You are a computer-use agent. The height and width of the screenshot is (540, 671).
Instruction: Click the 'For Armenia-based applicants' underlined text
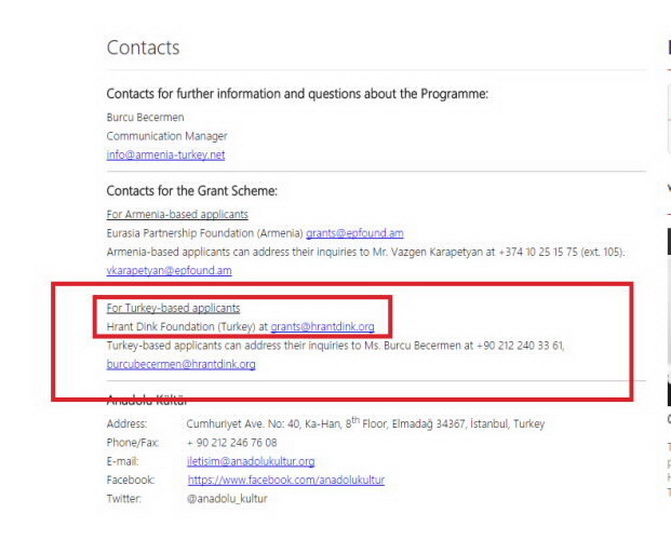(177, 214)
